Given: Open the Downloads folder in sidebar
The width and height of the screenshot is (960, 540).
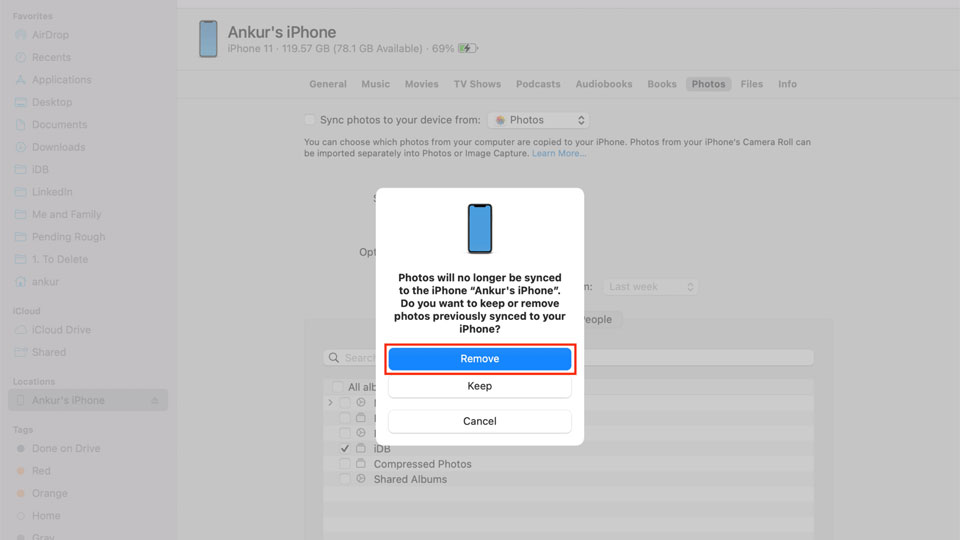Looking at the screenshot, I should tap(58, 147).
